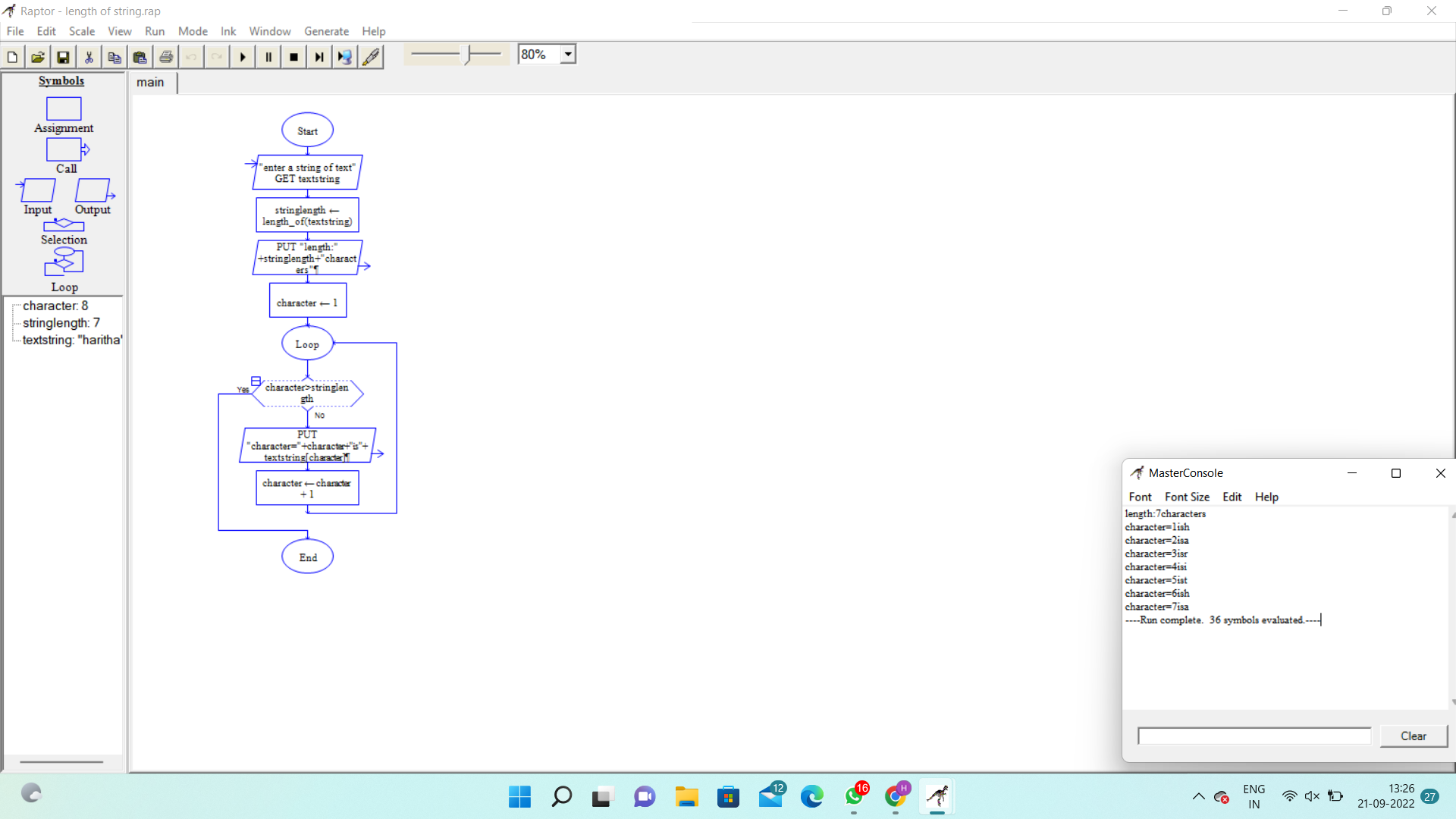The image size is (1456, 819).
Task: Open the zoom percentage dropdown
Action: [568, 55]
